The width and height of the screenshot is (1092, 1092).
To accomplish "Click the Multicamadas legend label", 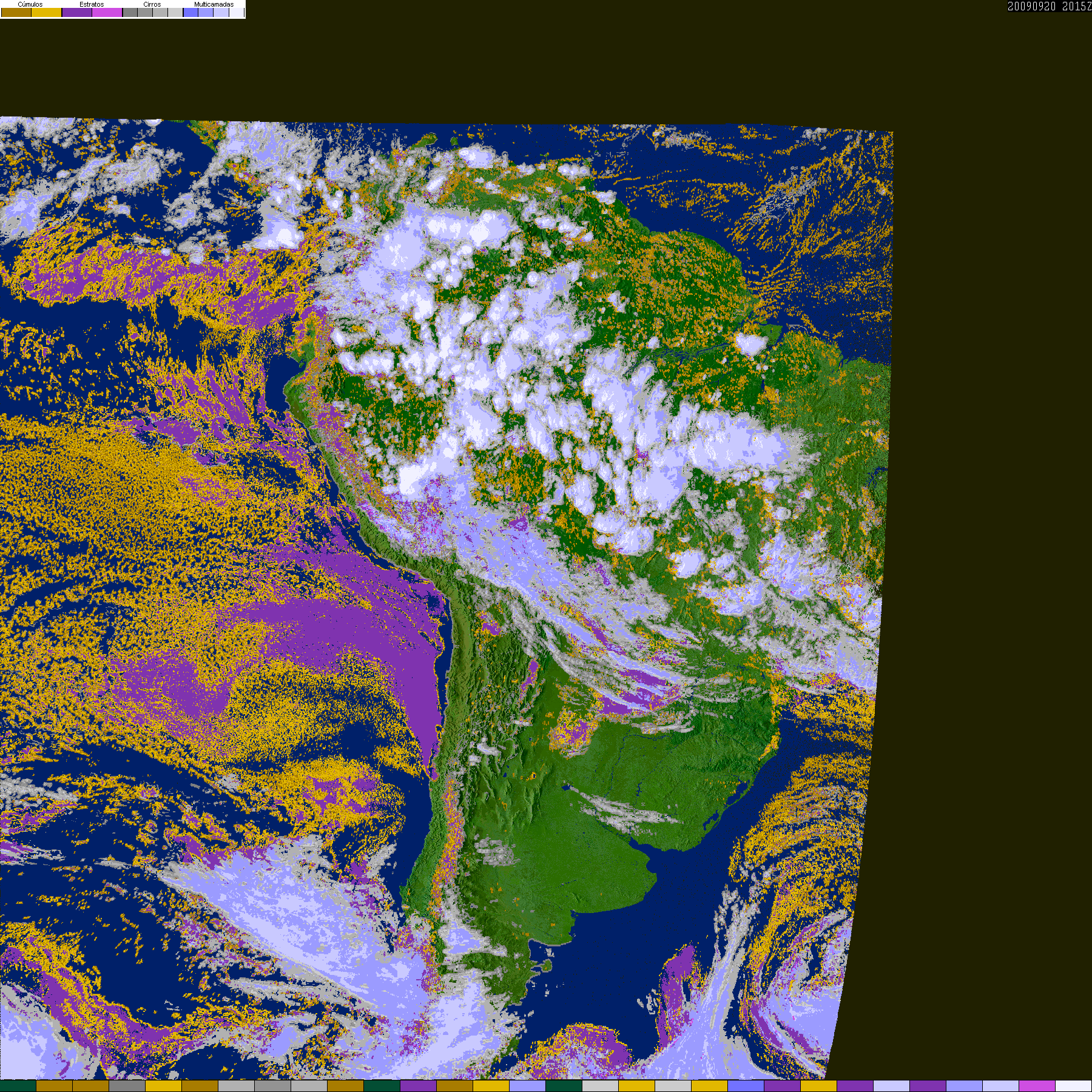I will [x=214, y=4].
